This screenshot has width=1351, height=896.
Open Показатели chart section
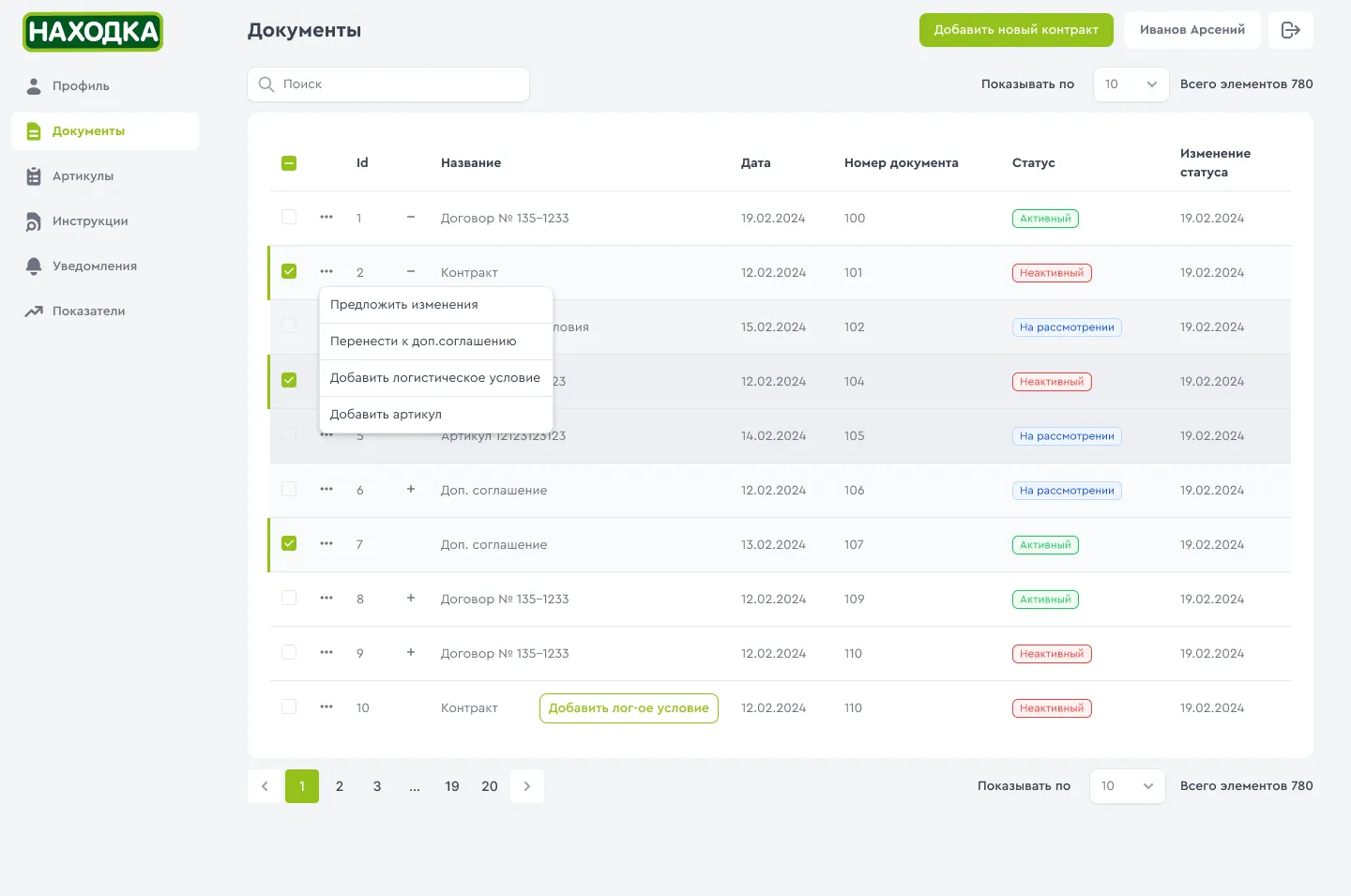coord(105,311)
